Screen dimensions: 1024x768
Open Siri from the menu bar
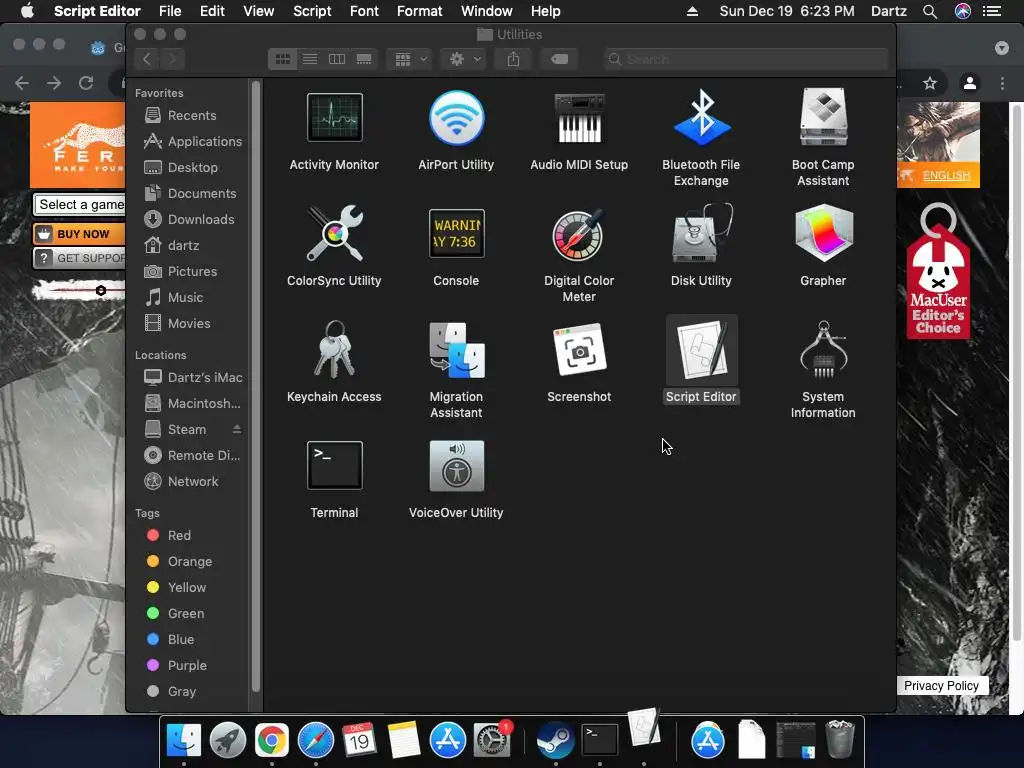(963, 11)
